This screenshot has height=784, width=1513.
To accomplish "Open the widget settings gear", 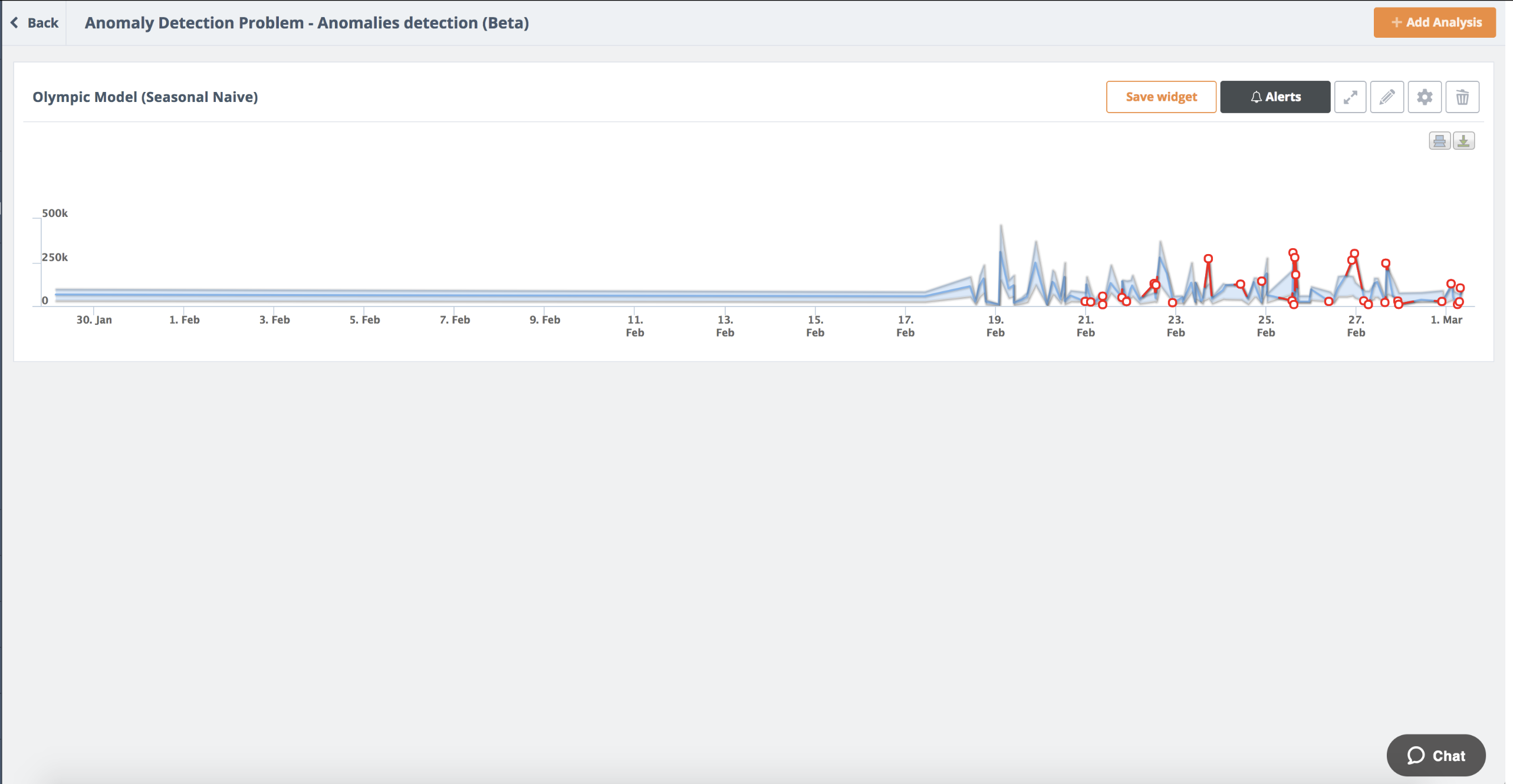I will click(x=1425, y=97).
